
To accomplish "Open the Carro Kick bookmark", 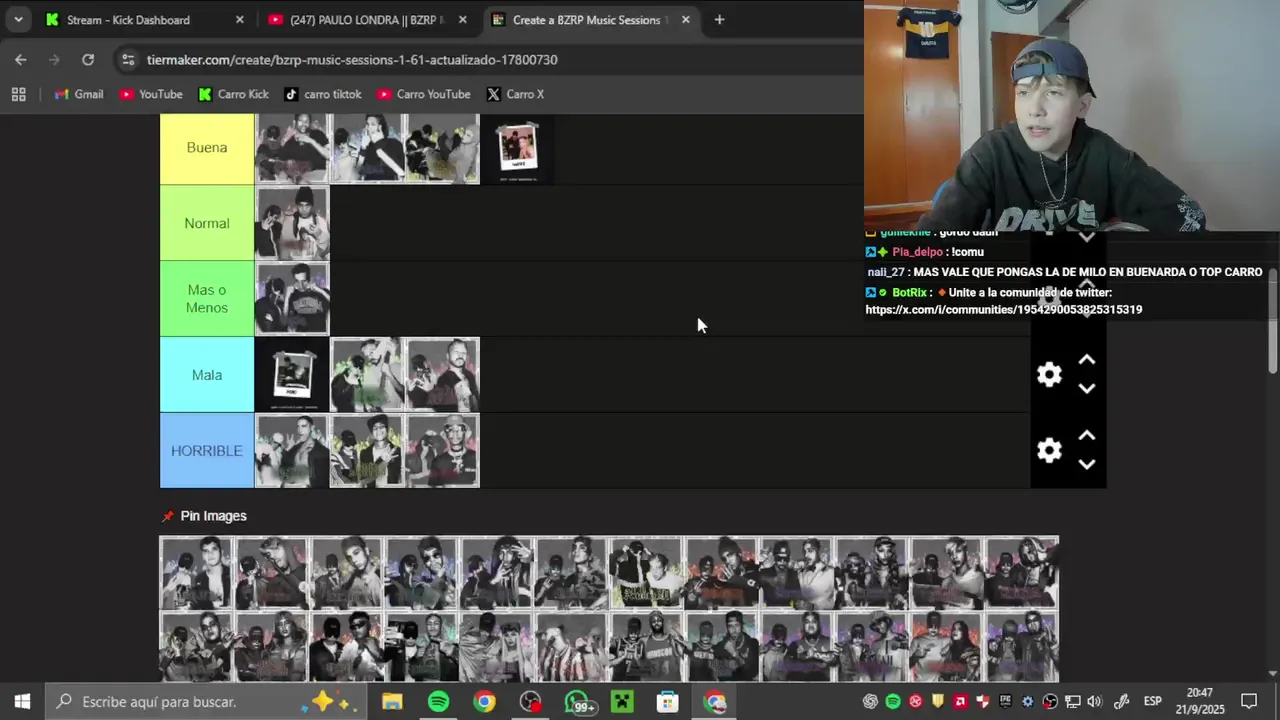I will pyautogui.click(x=234, y=94).
